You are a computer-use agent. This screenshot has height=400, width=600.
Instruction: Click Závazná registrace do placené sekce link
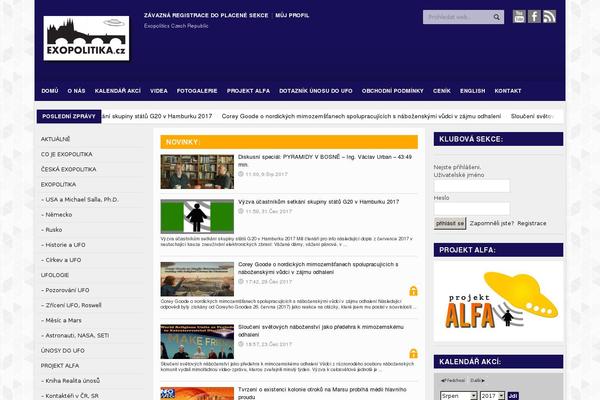pyautogui.click(x=206, y=15)
